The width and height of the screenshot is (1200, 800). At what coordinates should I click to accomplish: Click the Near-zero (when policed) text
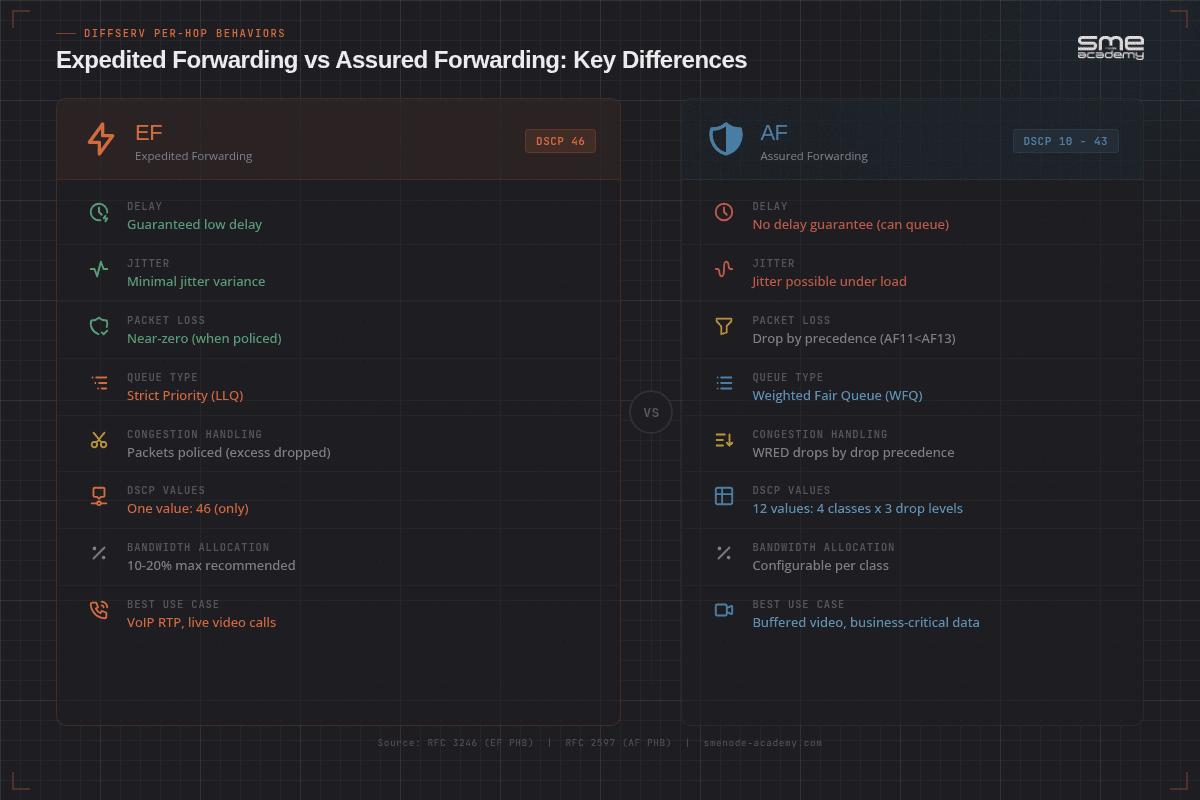point(204,338)
